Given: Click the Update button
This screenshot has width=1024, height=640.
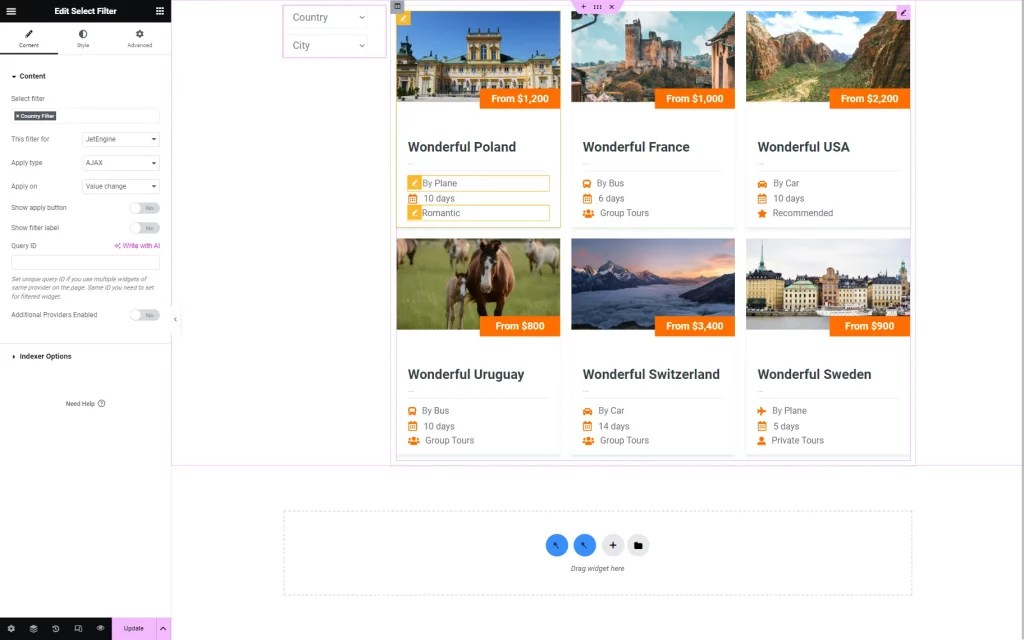Looking at the screenshot, I should [134, 628].
